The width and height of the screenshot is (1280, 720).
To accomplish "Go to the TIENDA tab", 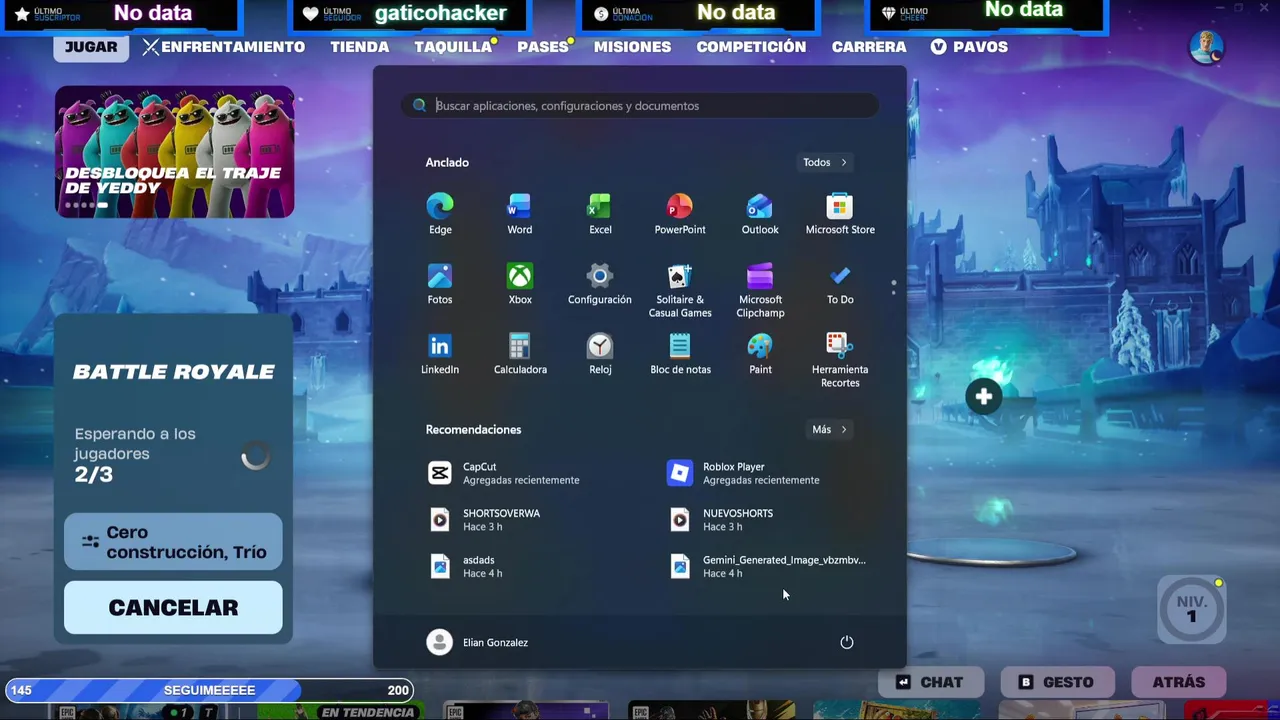I will (x=360, y=47).
